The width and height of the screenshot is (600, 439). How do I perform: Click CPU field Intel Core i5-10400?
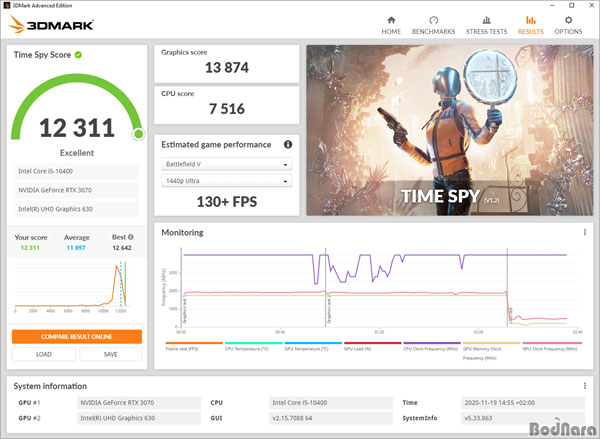click(331, 403)
